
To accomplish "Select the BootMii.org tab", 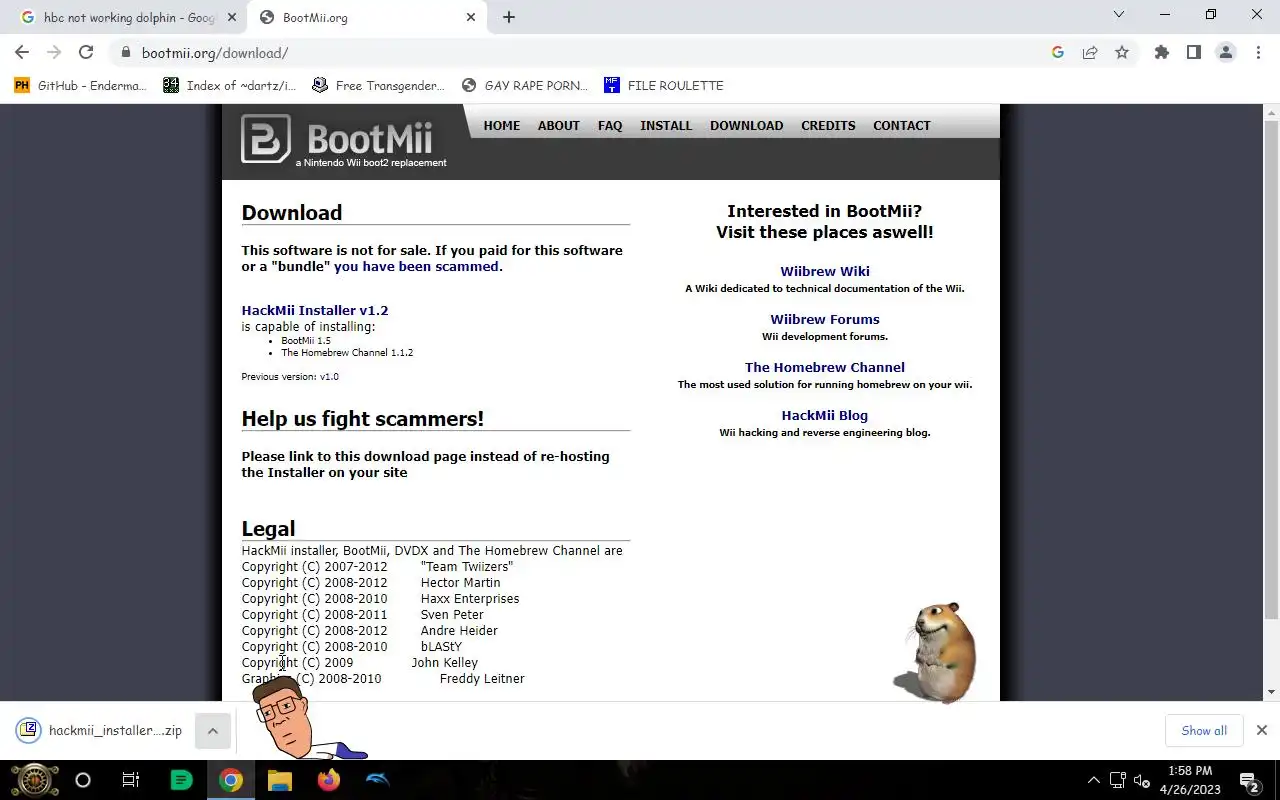I will pyautogui.click(x=366, y=17).
